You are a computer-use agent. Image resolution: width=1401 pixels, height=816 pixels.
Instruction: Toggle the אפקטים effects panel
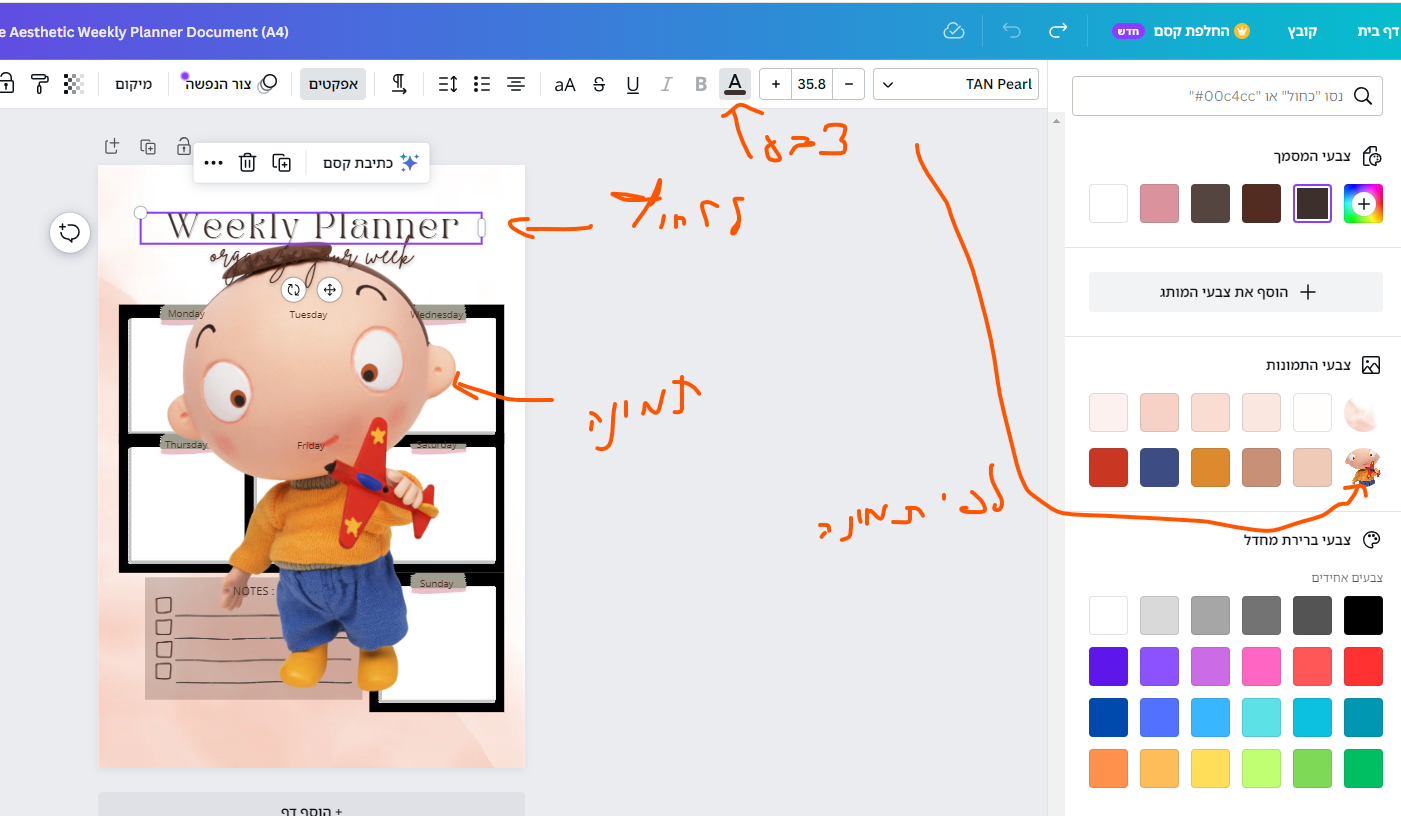(x=334, y=84)
